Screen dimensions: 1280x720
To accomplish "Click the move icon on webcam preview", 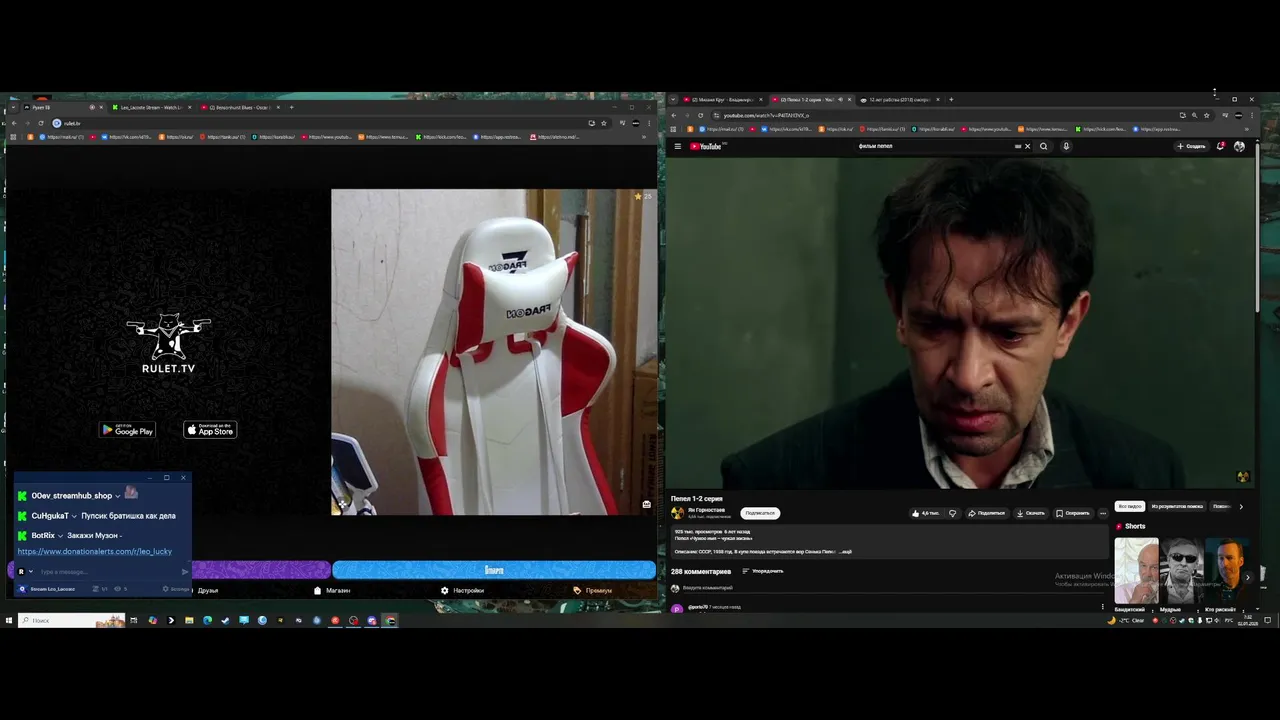I will pos(341,504).
